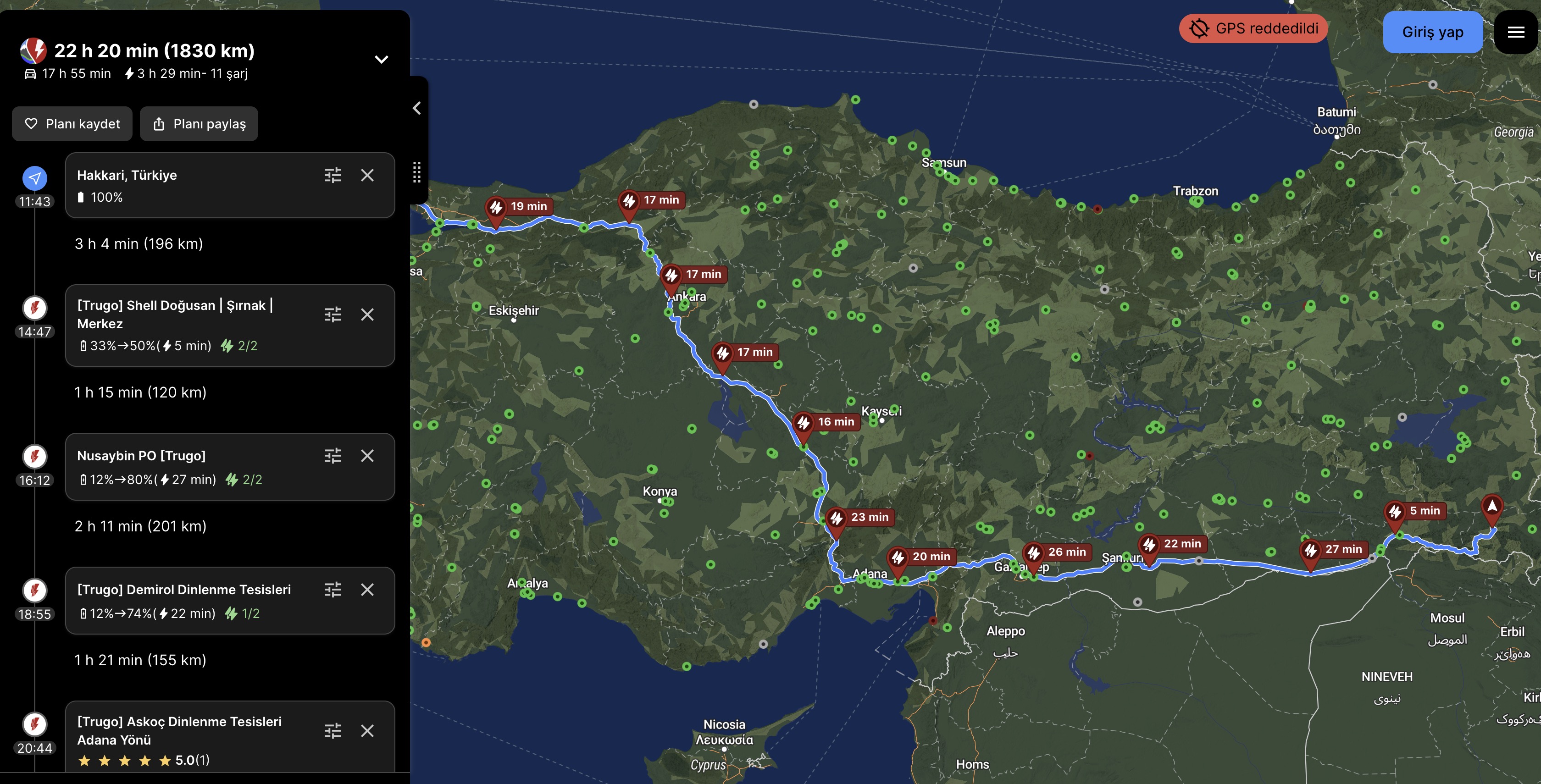Open the Nusaybin PO [Trugo] card
The image size is (1541, 784).
tap(230, 467)
